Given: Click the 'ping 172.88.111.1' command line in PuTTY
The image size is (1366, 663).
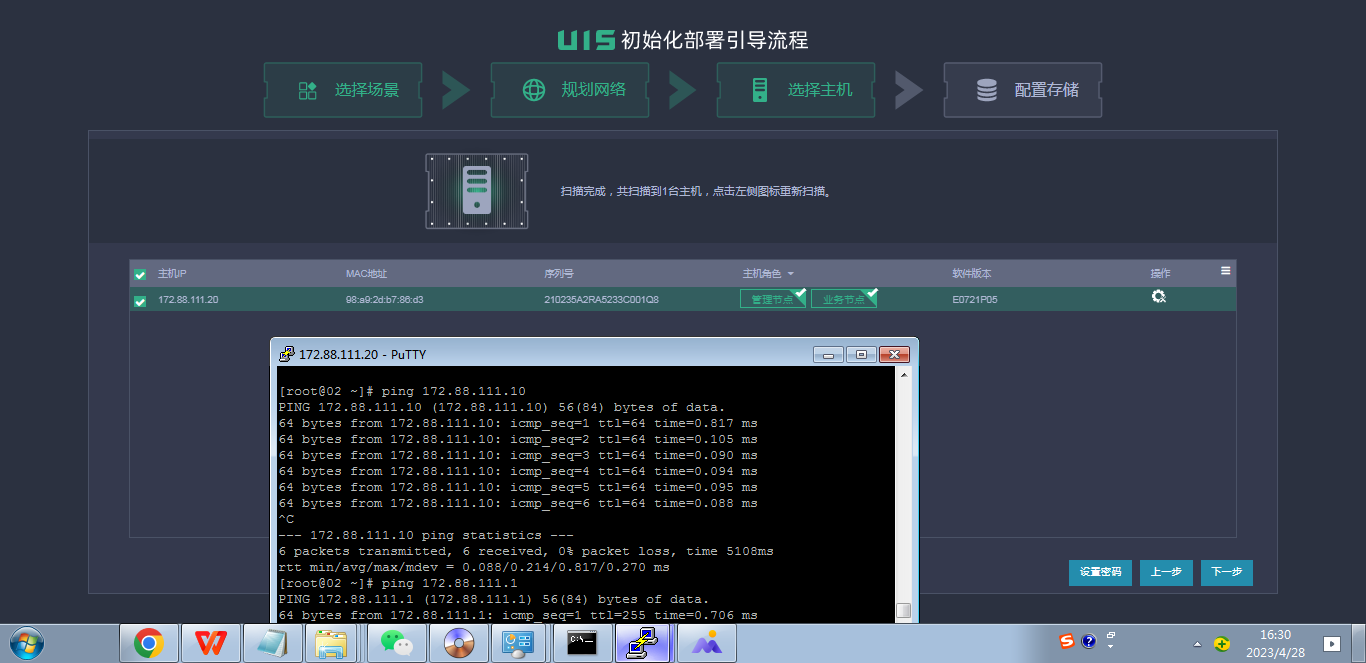Looking at the screenshot, I should tap(398, 583).
